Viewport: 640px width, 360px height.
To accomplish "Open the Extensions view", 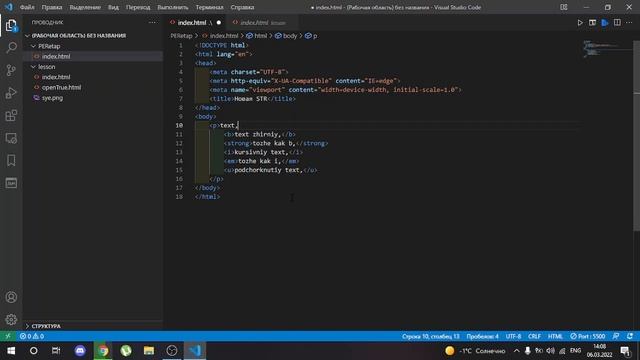I will point(11,116).
